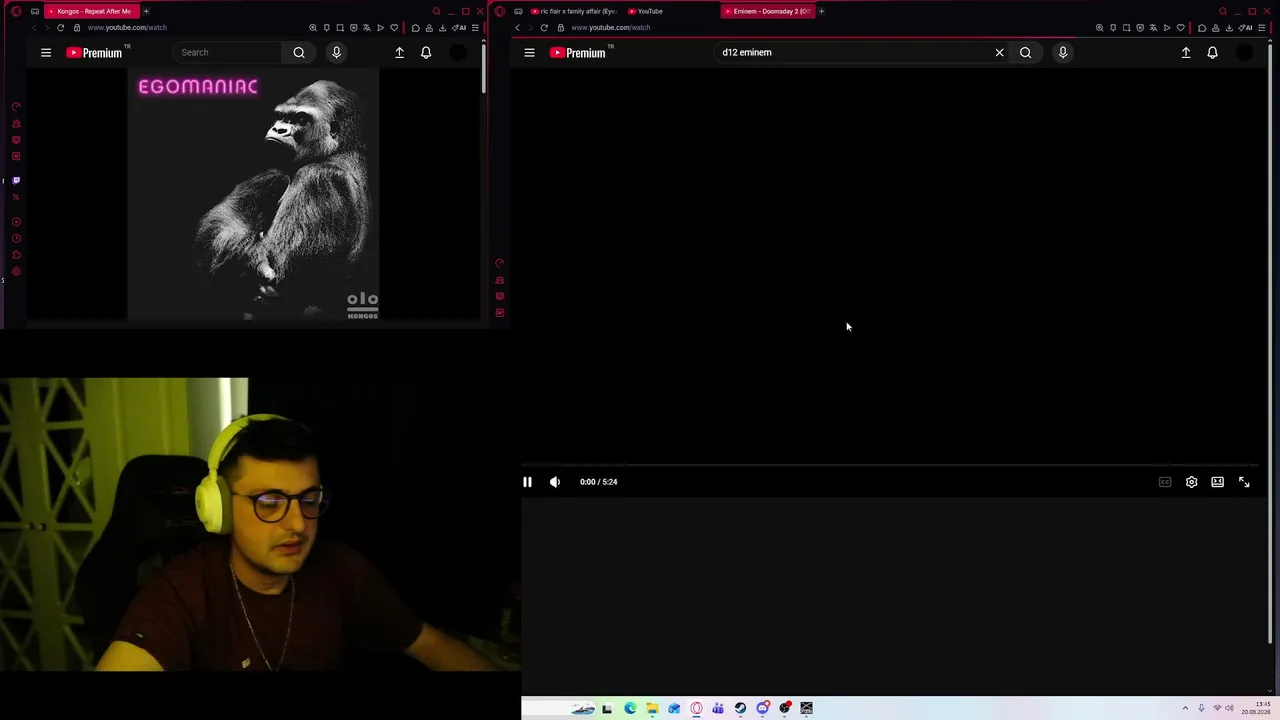Reload page in left browser window

[61, 28]
